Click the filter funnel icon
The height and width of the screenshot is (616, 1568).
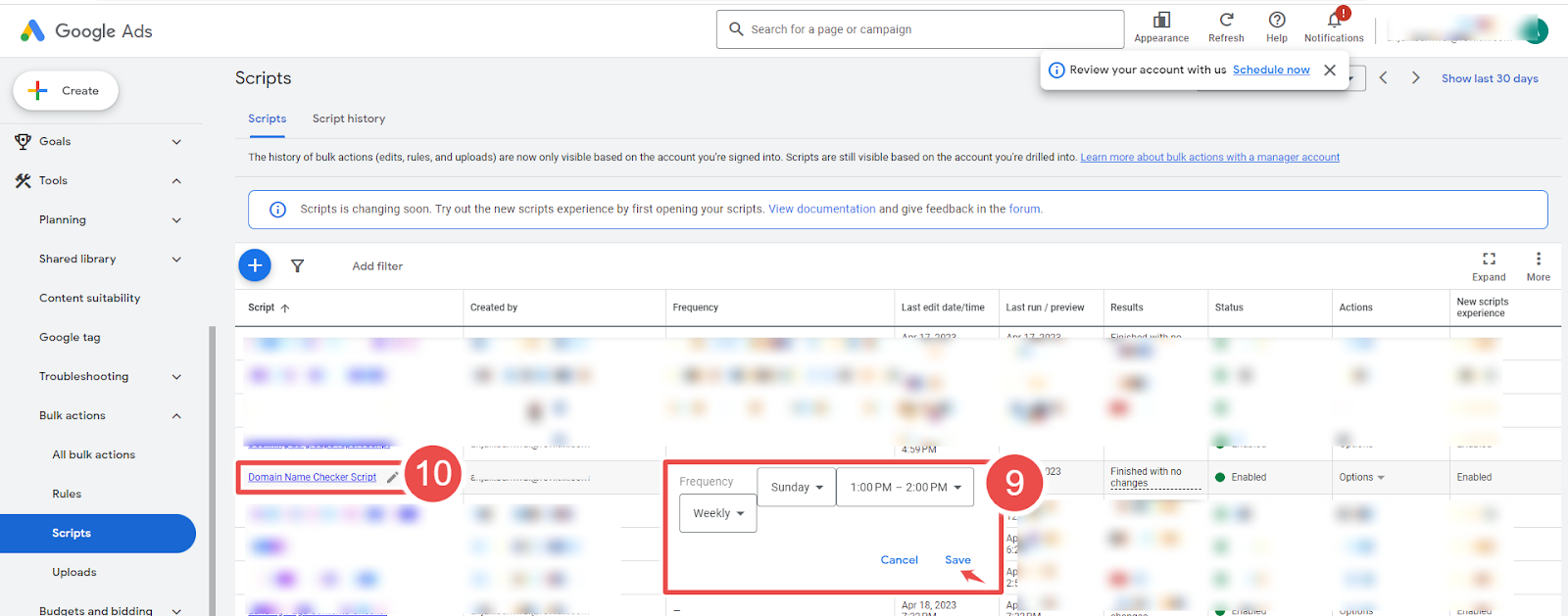pyautogui.click(x=298, y=265)
